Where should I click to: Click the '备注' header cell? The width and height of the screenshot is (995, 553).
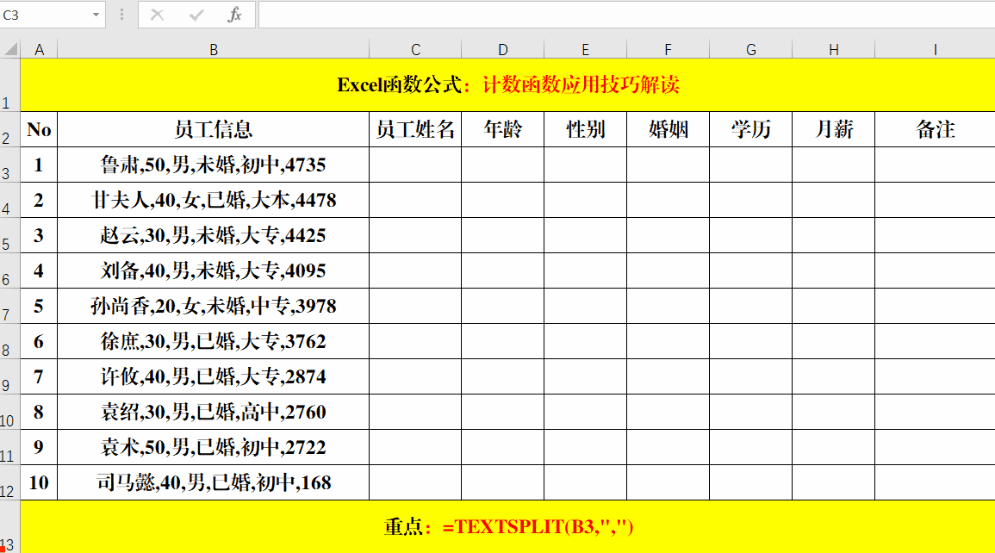click(x=935, y=130)
